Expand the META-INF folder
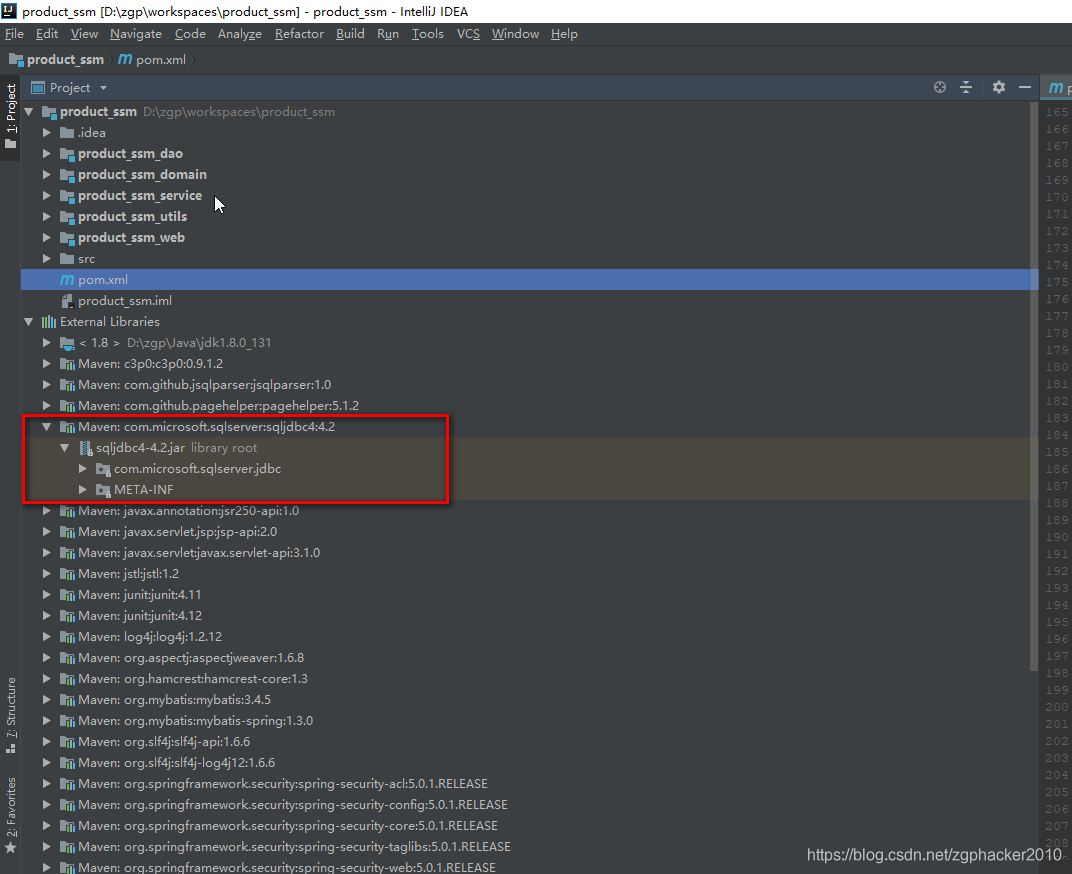Viewport: 1072px width, 874px height. (83, 490)
